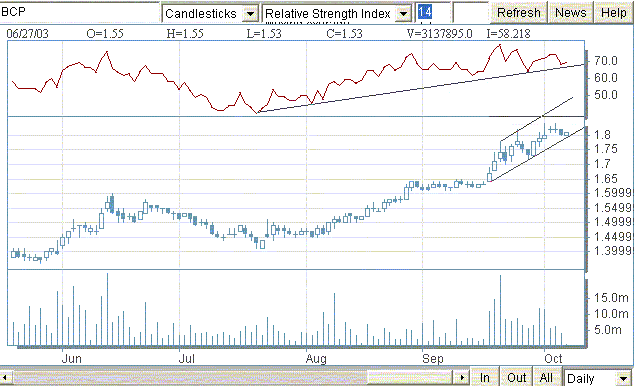The height and width of the screenshot is (386, 636).
Task: Click the 1.75 price axis label
Action: pos(606,149)
